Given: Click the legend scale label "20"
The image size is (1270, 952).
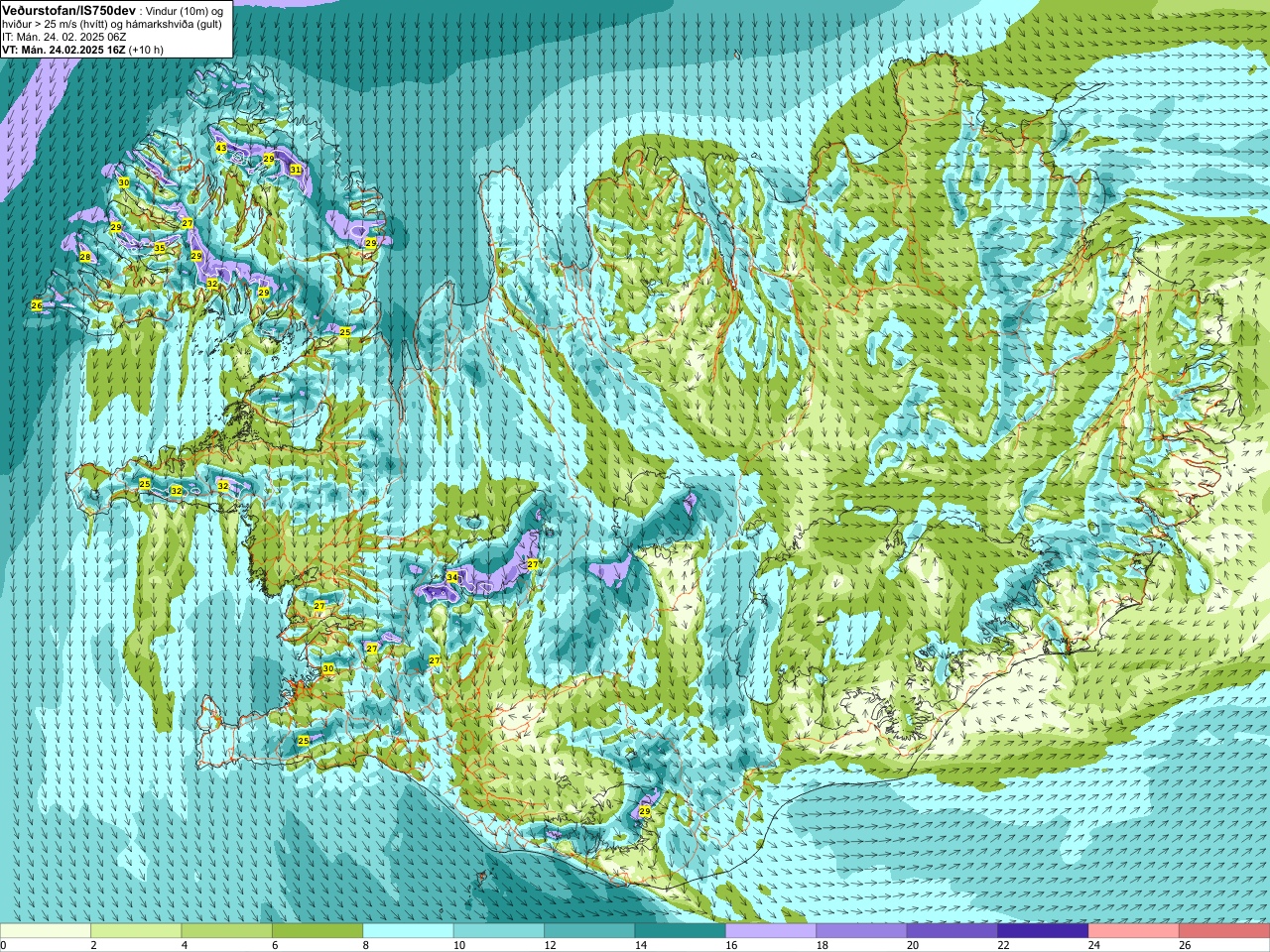Looking at the screenshot, I should coord(913,945).
